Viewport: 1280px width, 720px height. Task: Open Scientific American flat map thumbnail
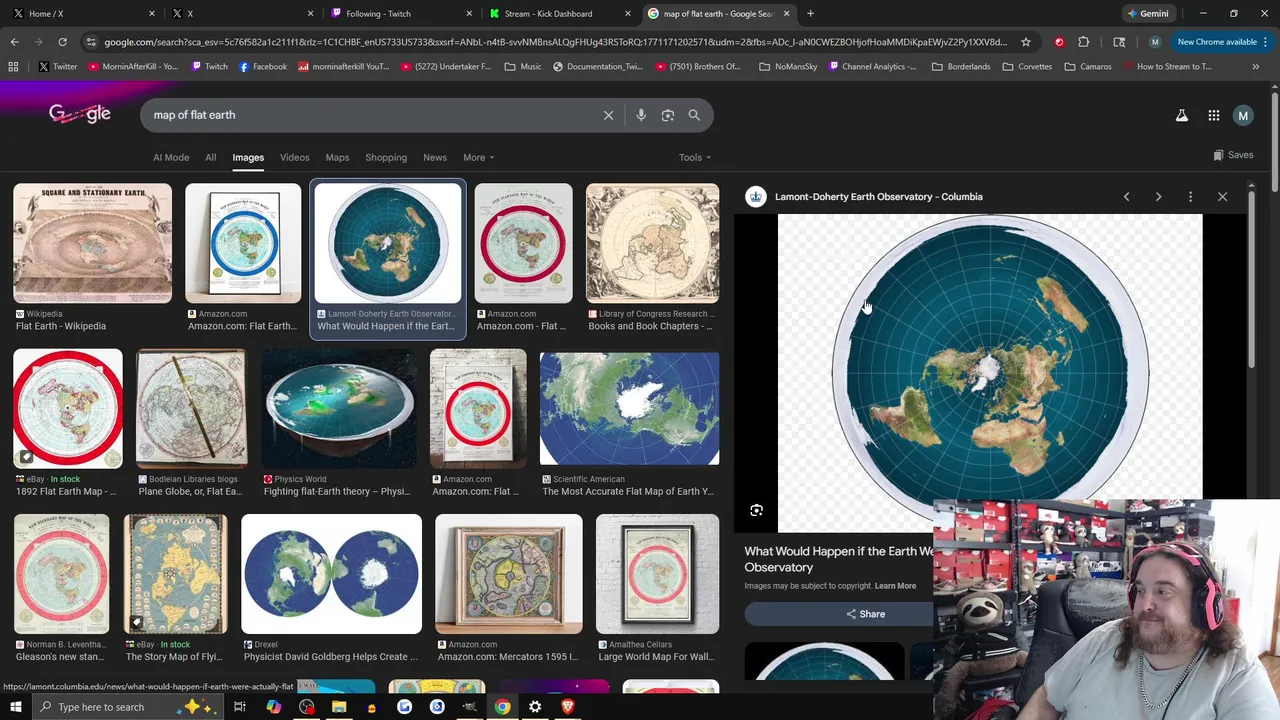[629, 408]
